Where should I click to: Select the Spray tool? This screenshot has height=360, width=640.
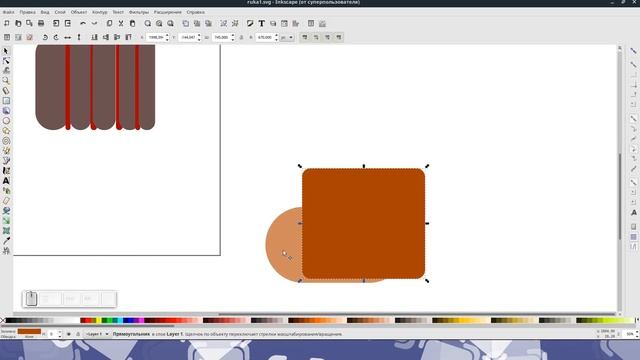pyautogui.click(x=6, y=191)
